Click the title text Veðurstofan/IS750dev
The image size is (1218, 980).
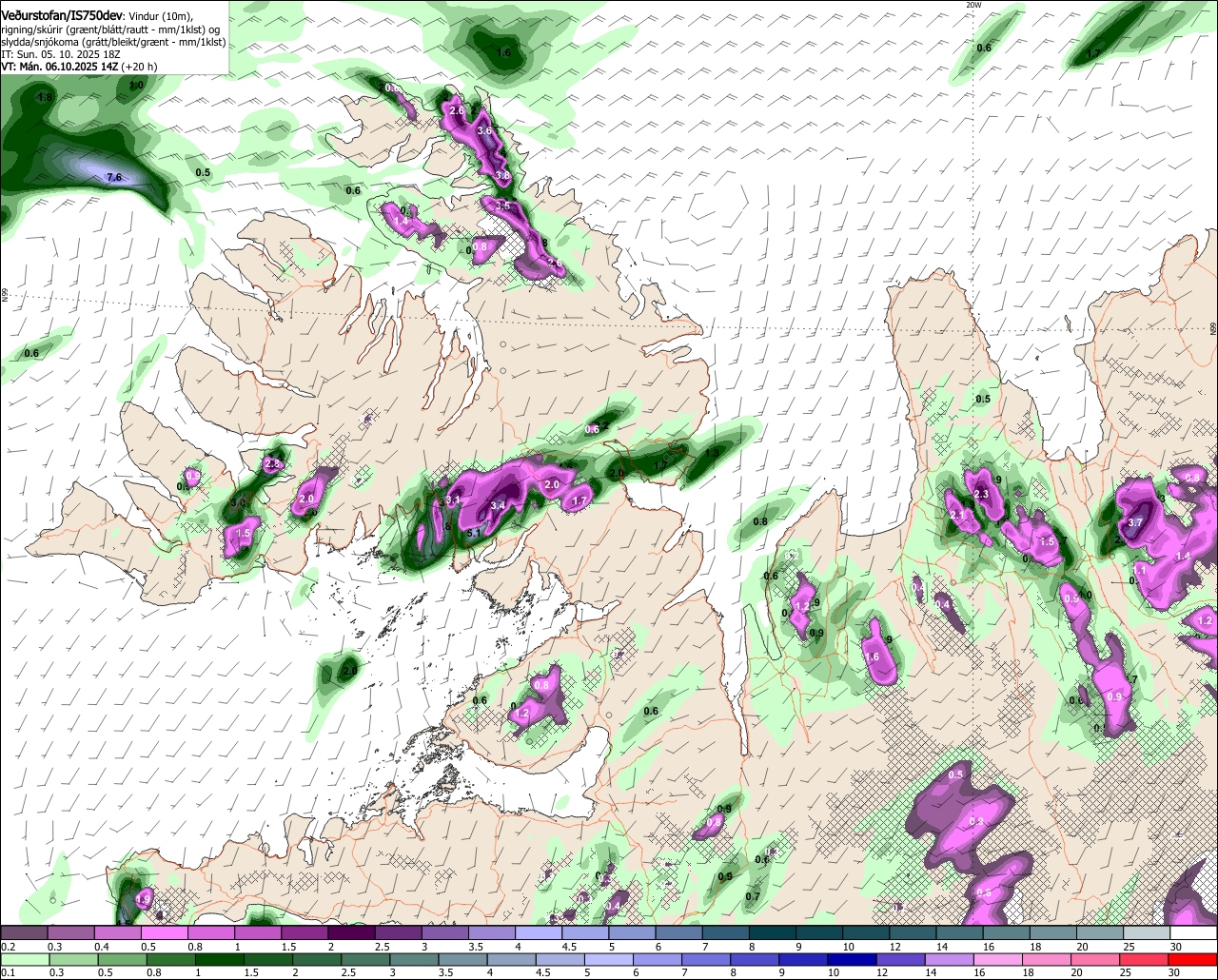click(62, 16)
